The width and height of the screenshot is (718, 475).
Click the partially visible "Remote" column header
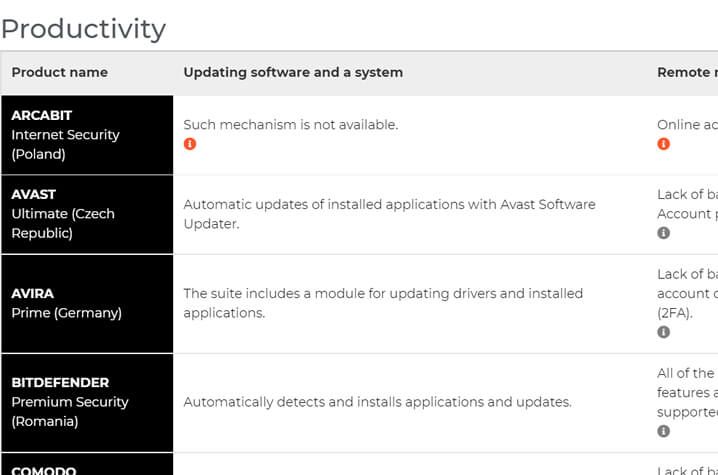point(686,72)
